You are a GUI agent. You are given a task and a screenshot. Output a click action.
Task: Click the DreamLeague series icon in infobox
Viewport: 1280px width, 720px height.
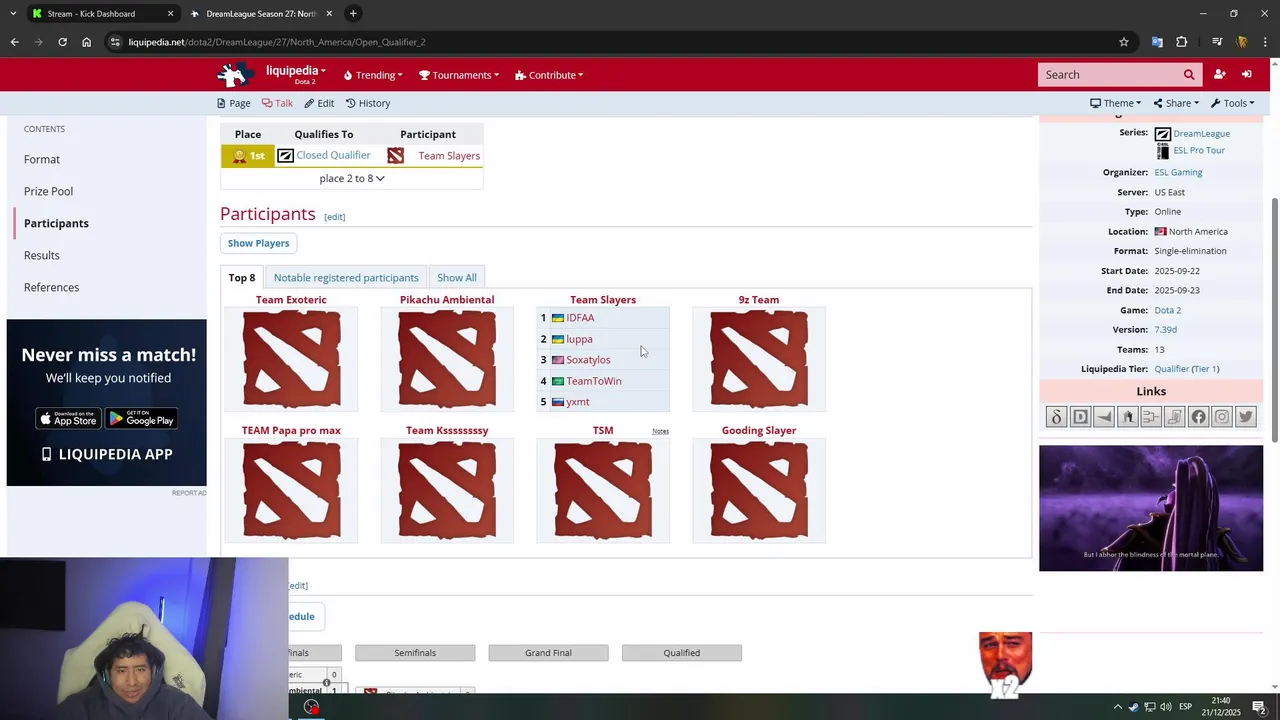pyautogui.click(x=1162, y=134)
